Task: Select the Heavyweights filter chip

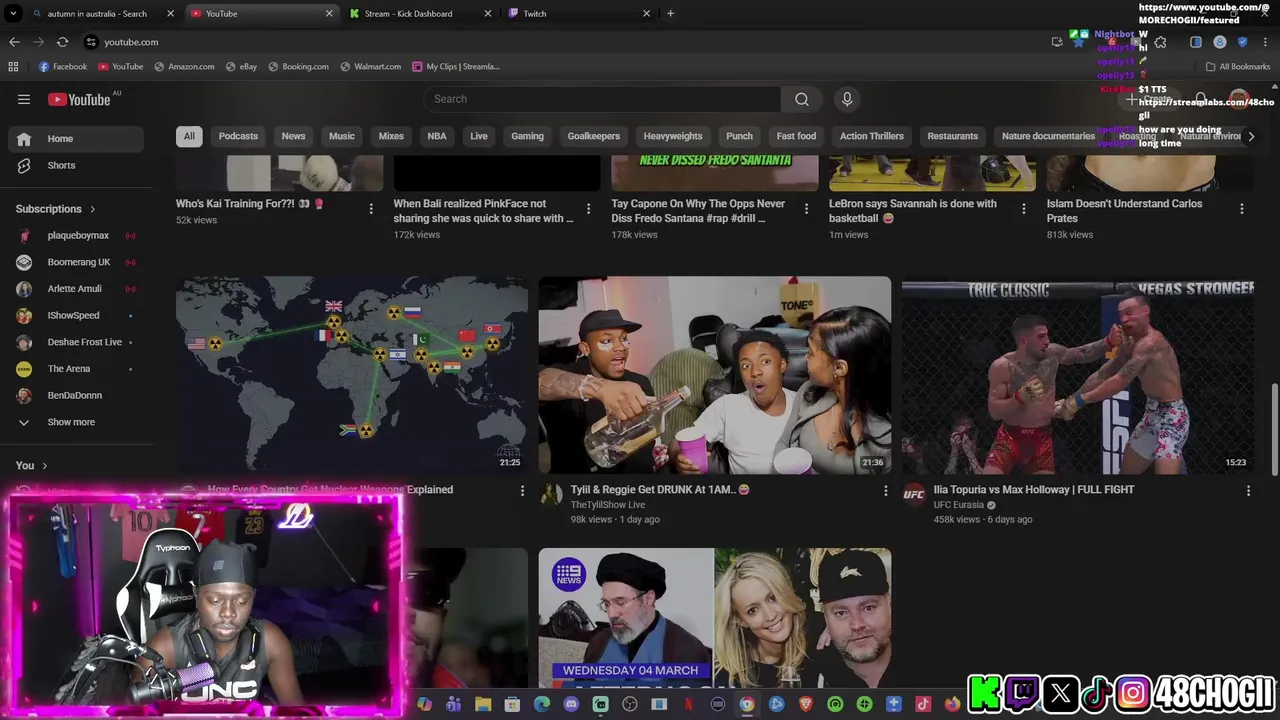Action: 673,136
